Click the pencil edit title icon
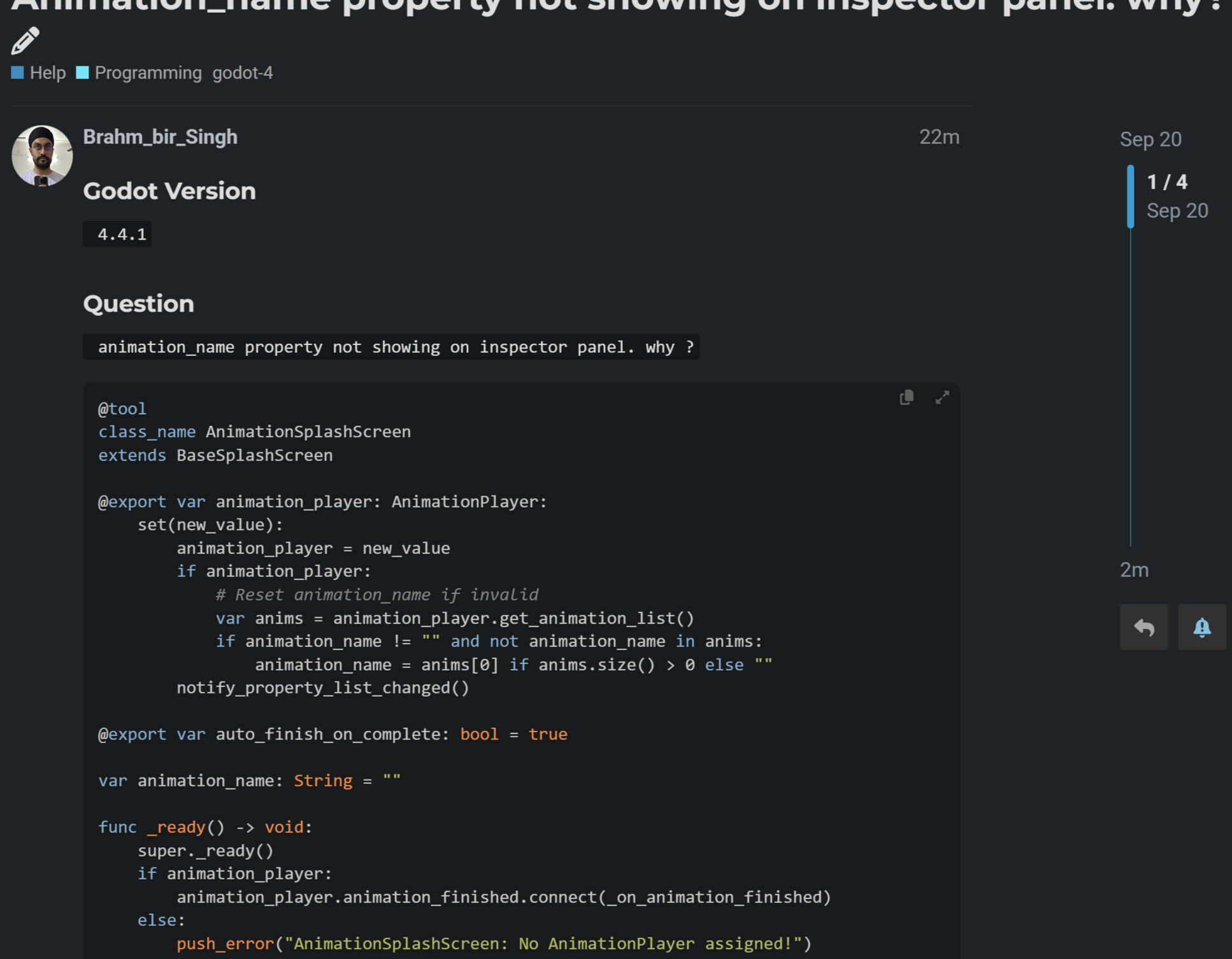This screenshot has width=1232, height=959. [x=25, y=41]
